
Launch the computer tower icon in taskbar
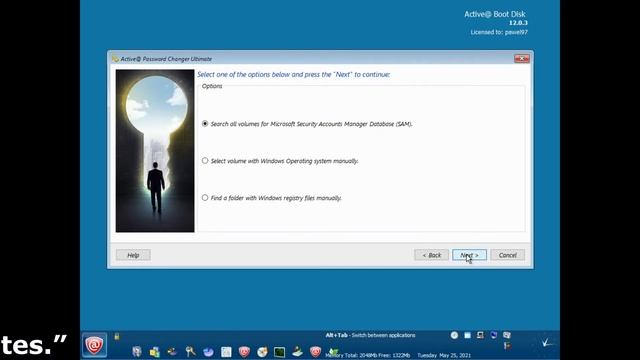click(x=137, y=351)
